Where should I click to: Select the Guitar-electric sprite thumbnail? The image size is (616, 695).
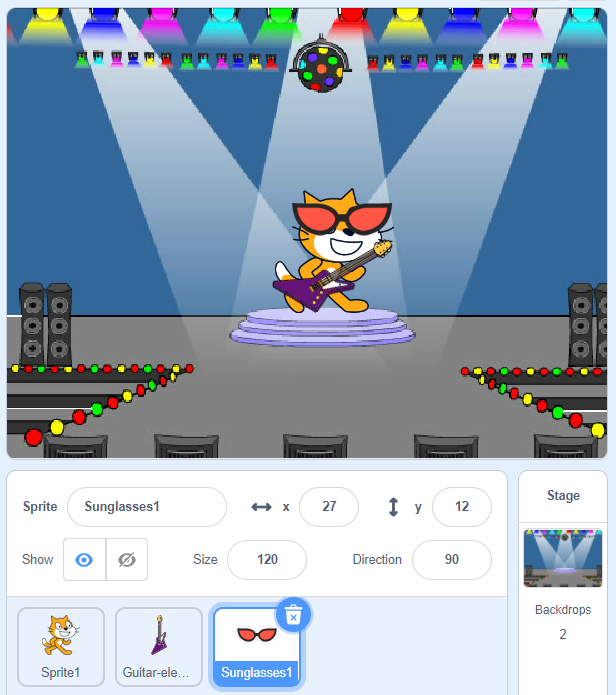click(x=159, y=647)
